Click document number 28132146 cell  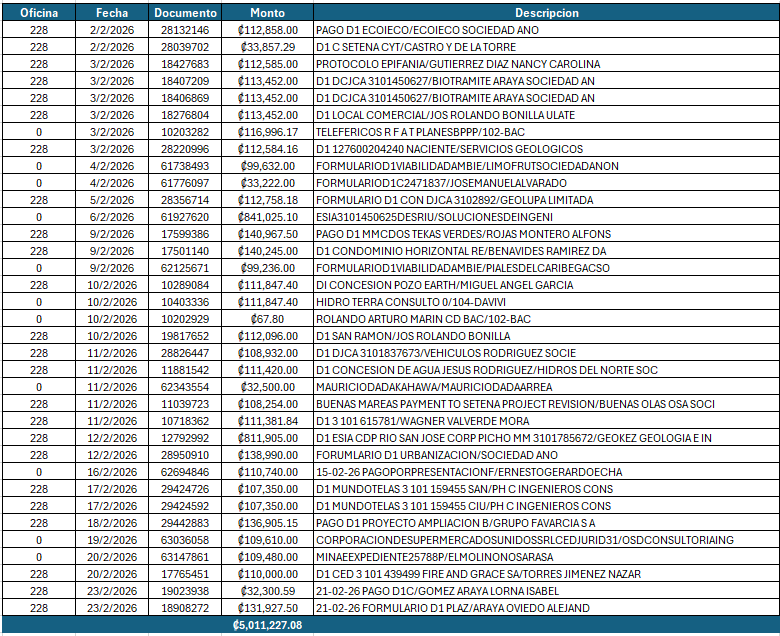tap(185, 30)
